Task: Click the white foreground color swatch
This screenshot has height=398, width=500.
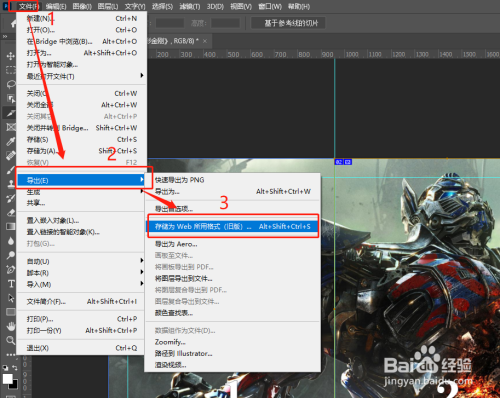Action: (x=8, y=379)
